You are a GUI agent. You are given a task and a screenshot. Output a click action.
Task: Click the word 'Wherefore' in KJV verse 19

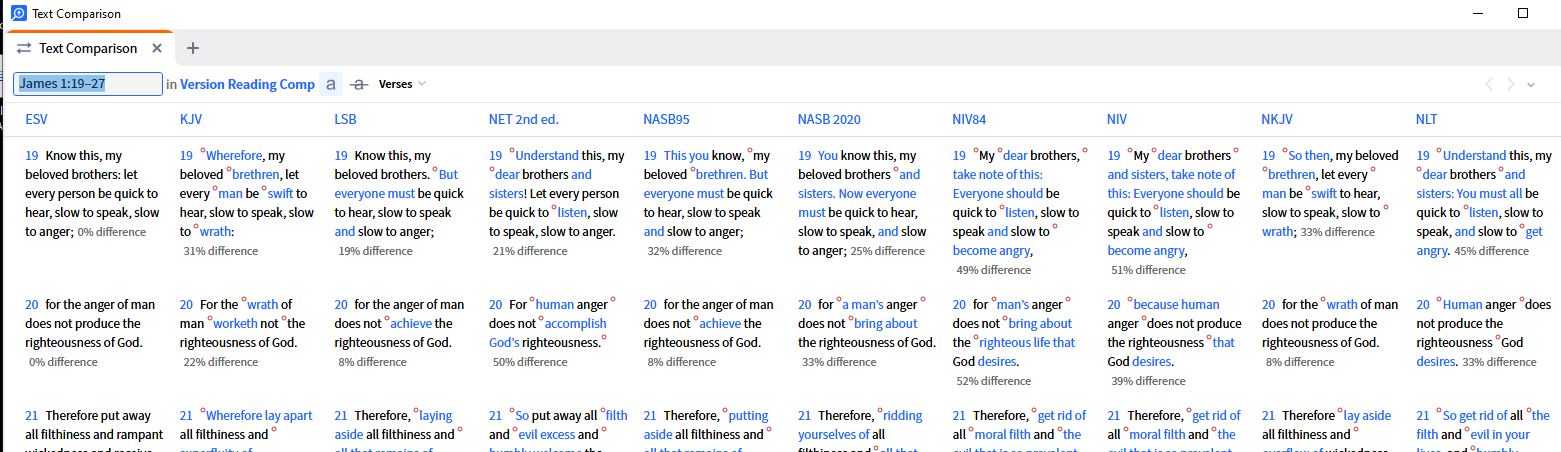(x=235, y=155)
